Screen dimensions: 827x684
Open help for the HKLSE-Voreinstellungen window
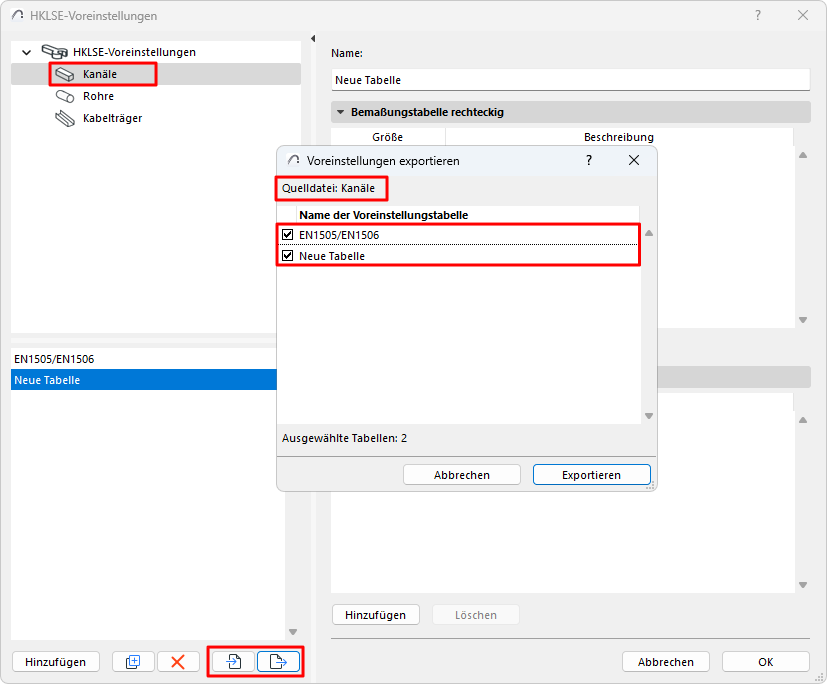[x=758, y=15]
